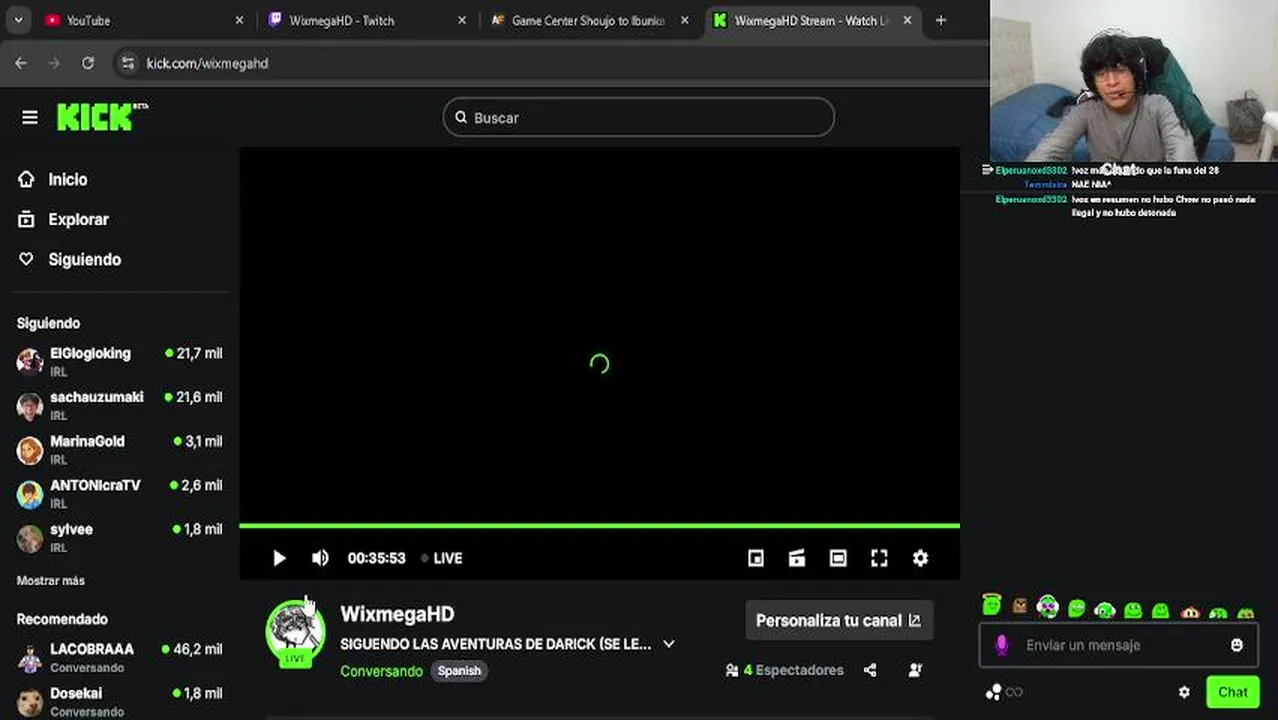Click the user icon beside share
Image resolution: width=1278 pixels, height=720 pixels.
point(915,670)
